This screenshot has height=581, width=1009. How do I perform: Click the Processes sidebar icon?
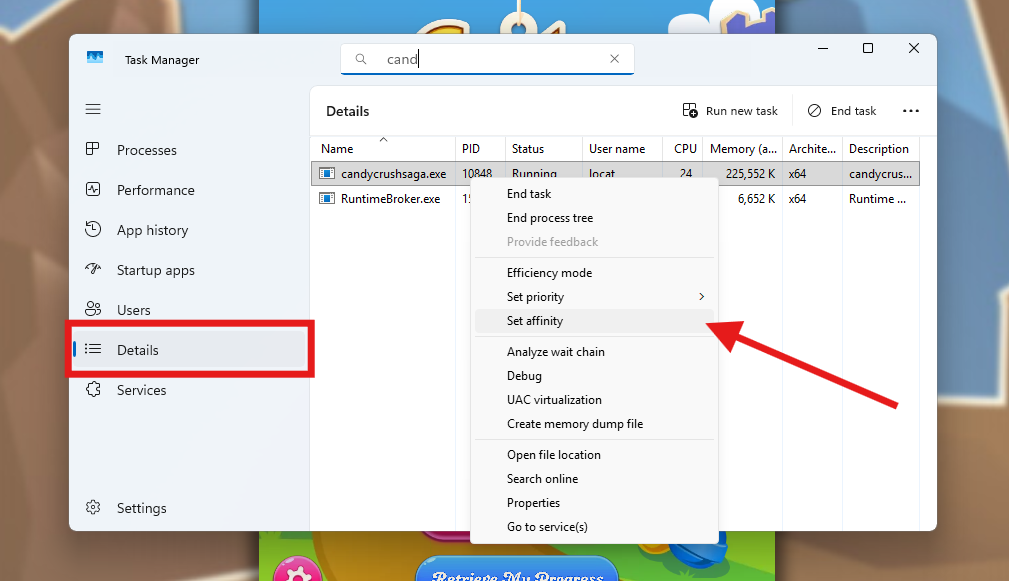[93, 149]
